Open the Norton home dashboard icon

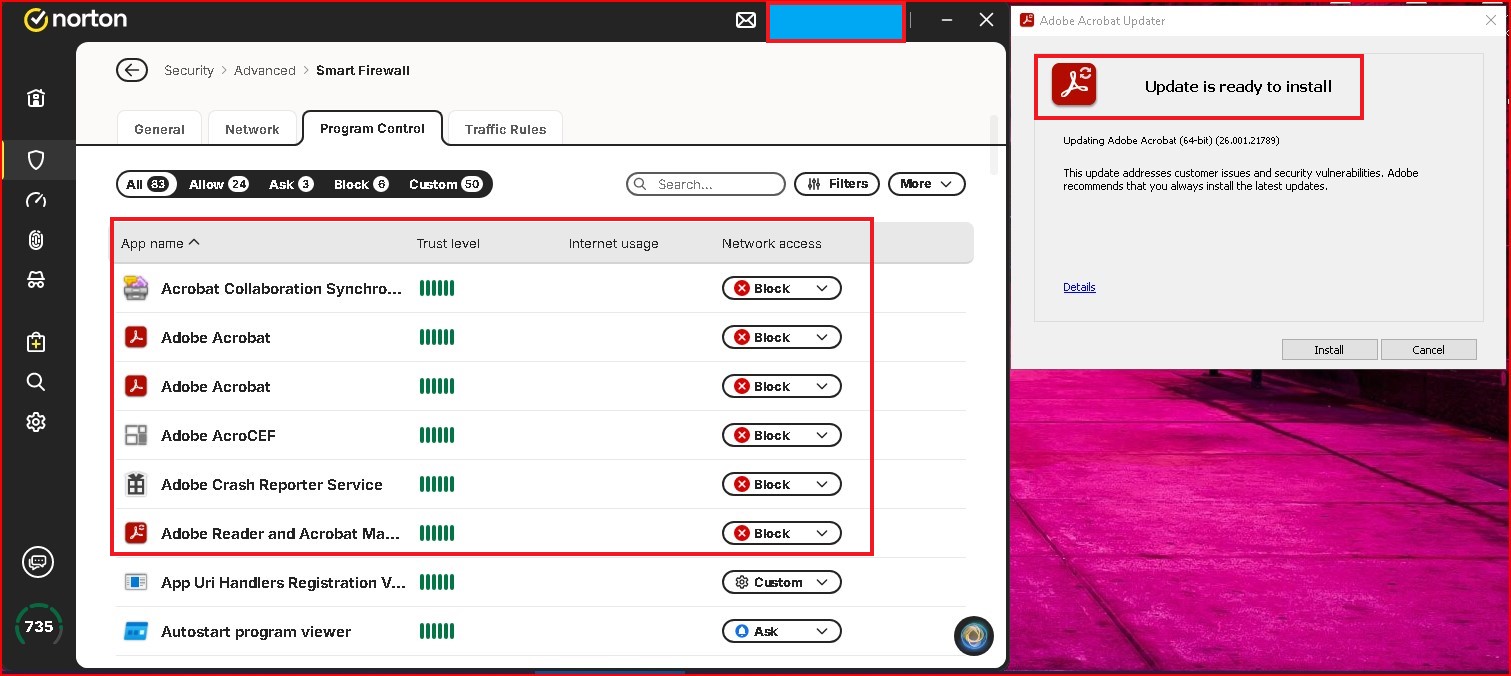36,98
